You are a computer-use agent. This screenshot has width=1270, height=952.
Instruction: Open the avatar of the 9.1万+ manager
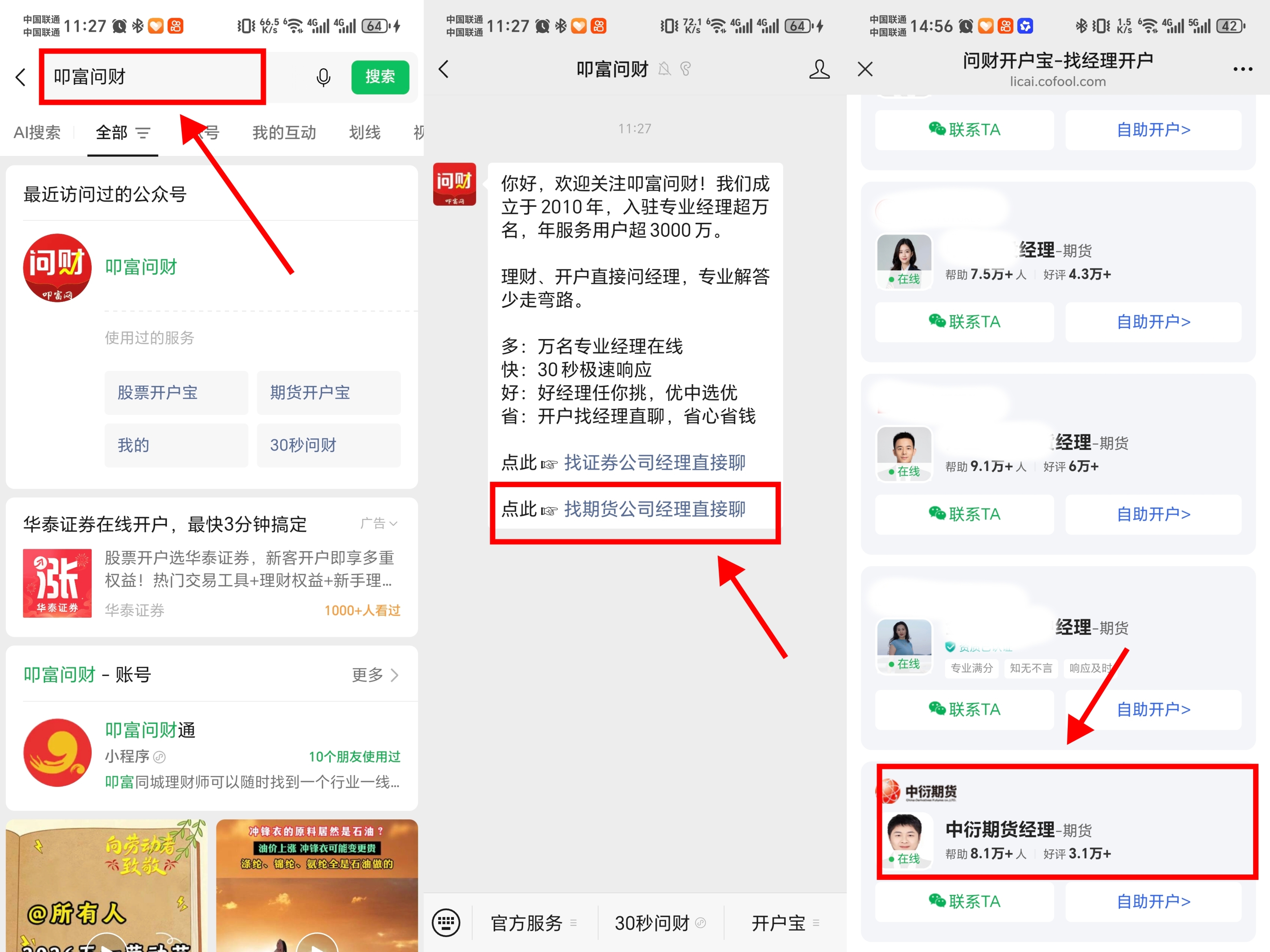click(904, 453)
